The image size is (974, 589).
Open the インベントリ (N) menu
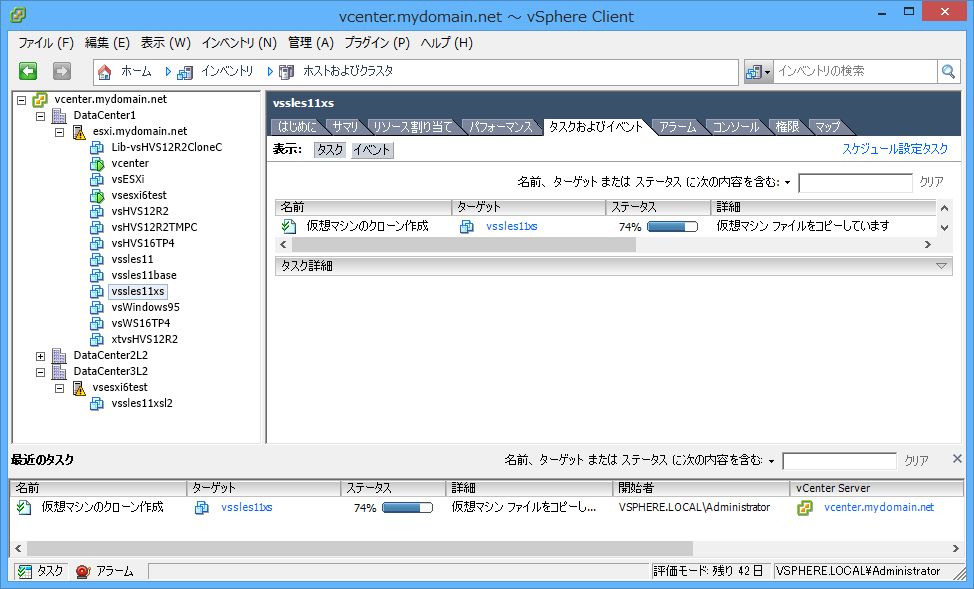click(239, 43)
